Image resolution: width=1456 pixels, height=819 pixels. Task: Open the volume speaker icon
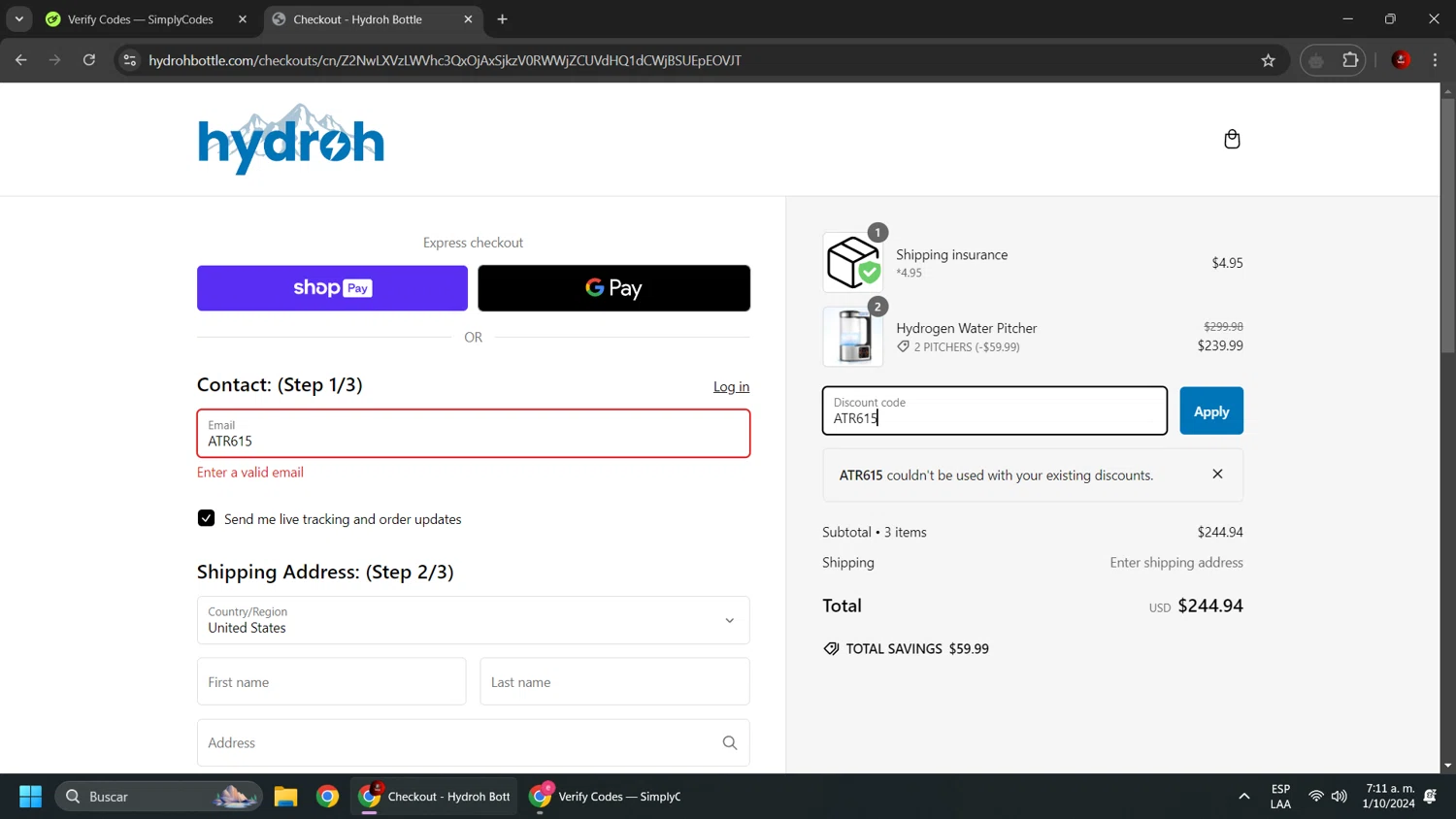1340,797
